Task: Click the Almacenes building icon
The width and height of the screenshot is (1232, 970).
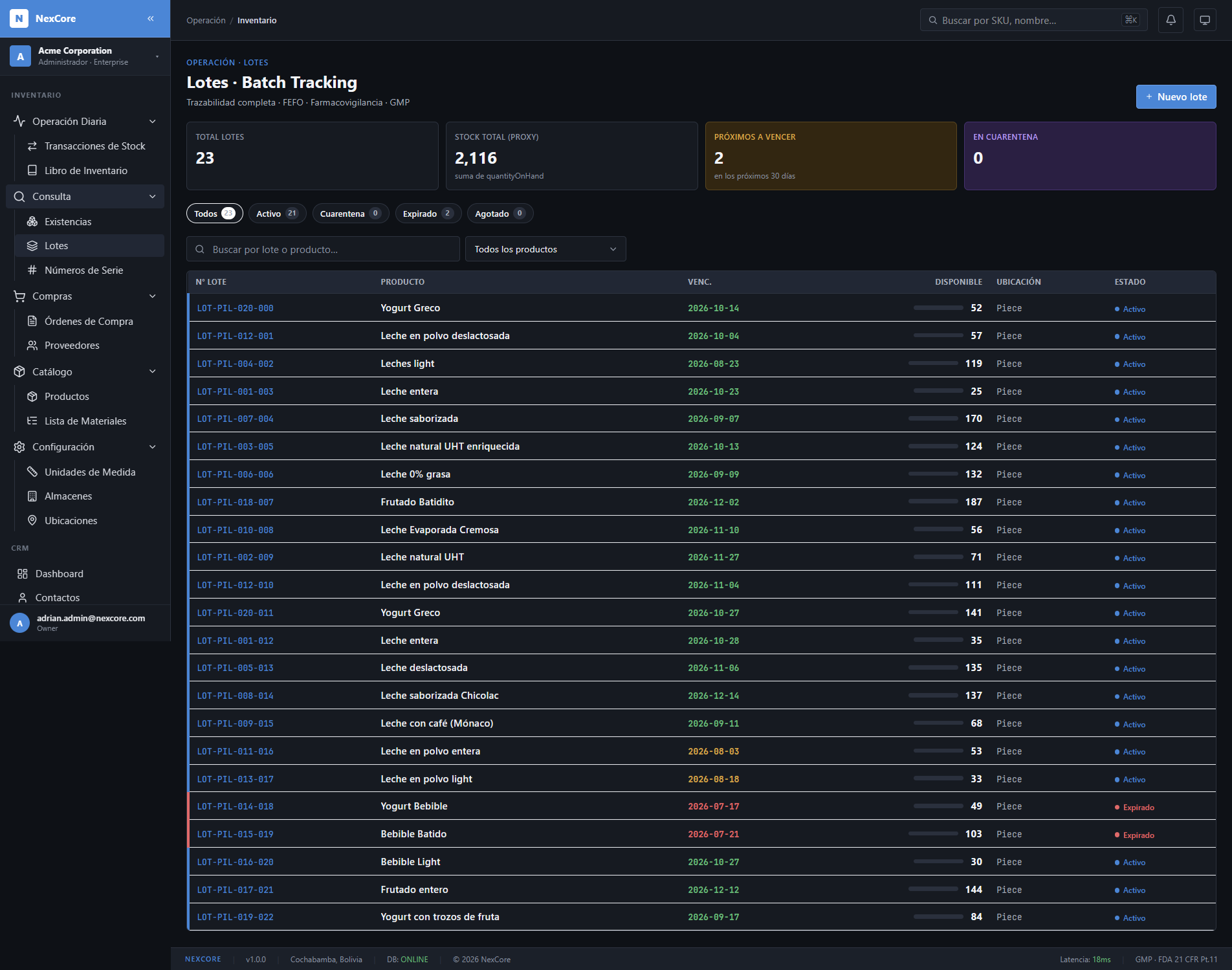Action: [x=32, y=496]
